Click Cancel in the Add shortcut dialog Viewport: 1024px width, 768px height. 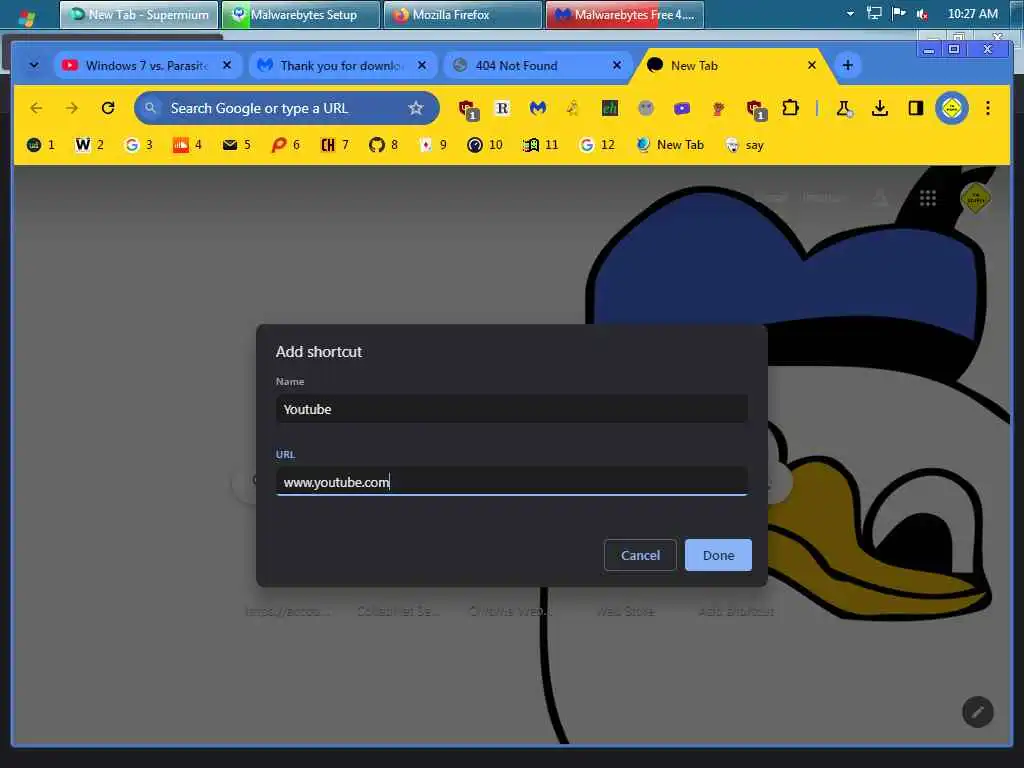click(x=640, y=555)
